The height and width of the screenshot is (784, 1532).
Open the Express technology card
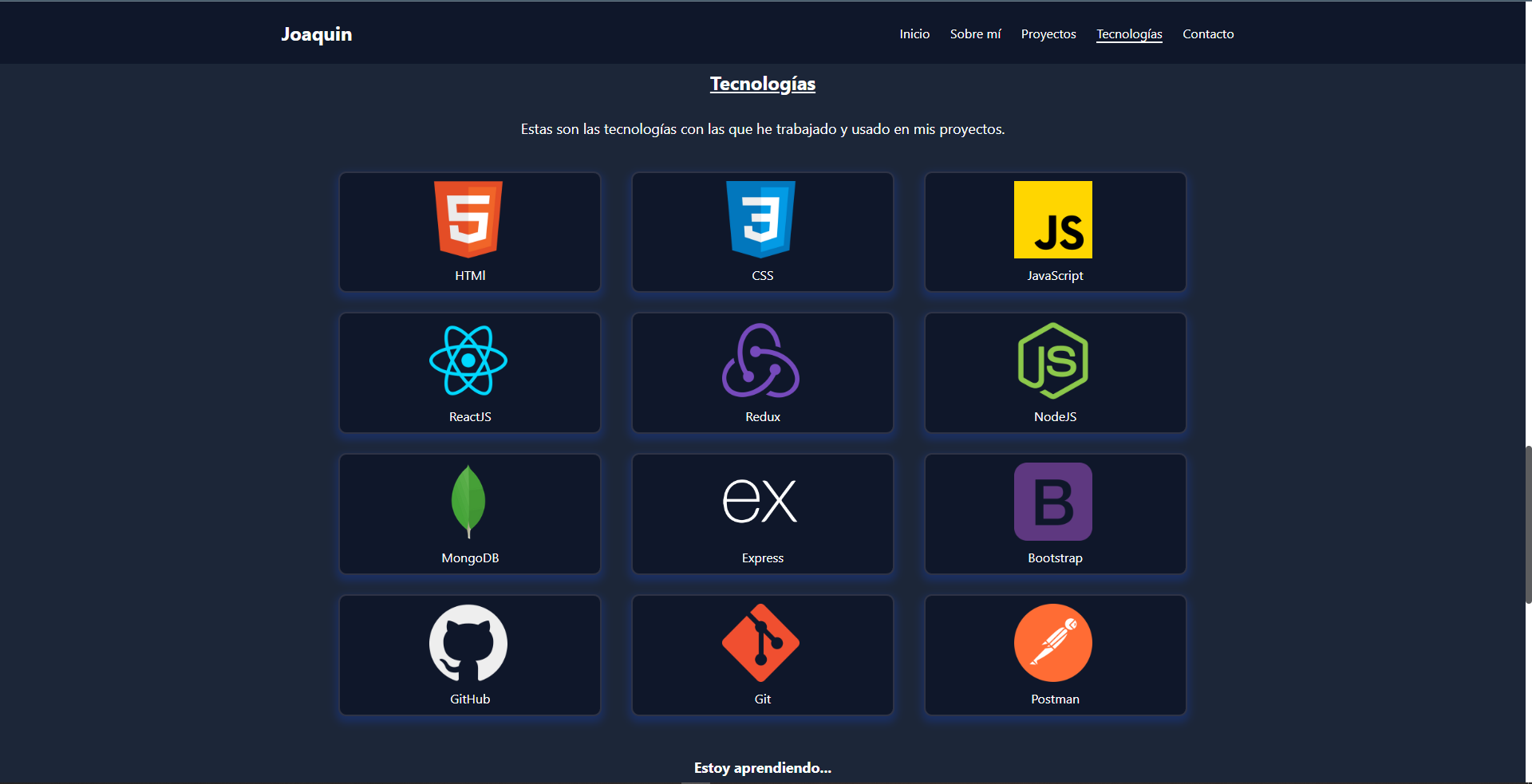pos(760,502)
